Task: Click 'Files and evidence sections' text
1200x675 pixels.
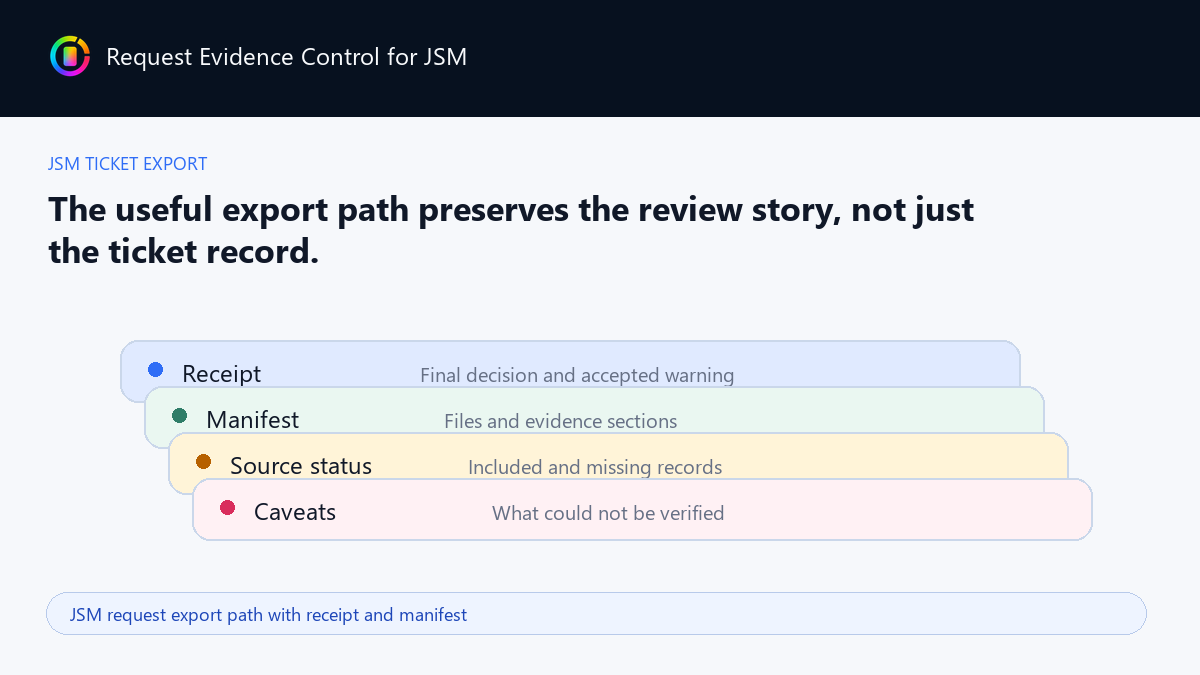Action: 560,422
